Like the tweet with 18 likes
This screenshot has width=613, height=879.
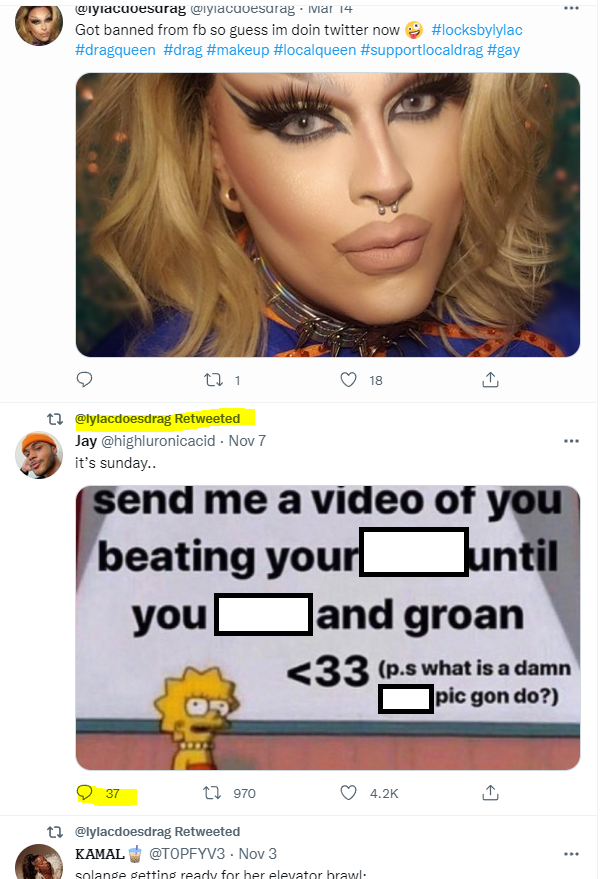[348, 380]
